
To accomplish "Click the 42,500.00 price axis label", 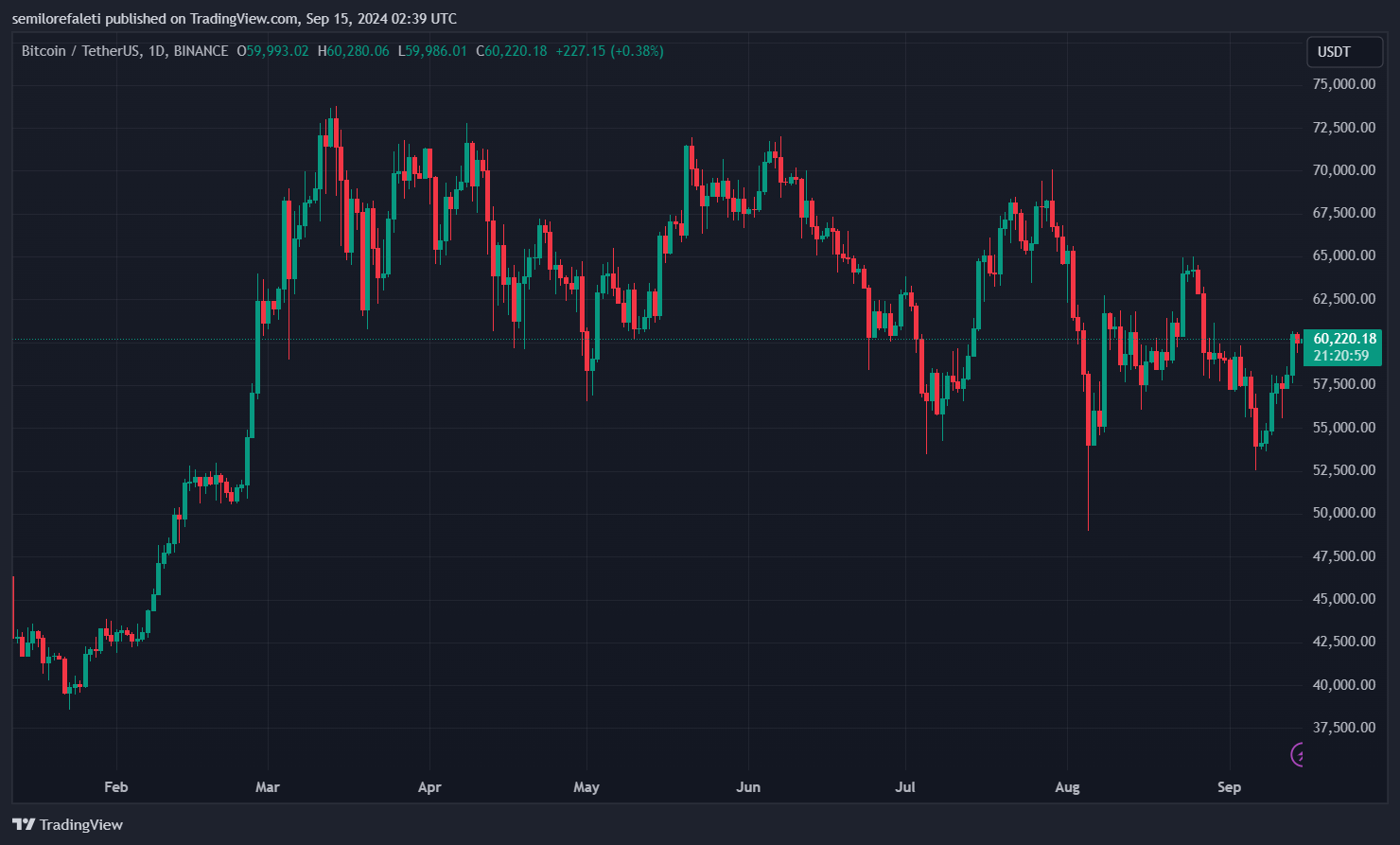I will tap(1344, 642).
